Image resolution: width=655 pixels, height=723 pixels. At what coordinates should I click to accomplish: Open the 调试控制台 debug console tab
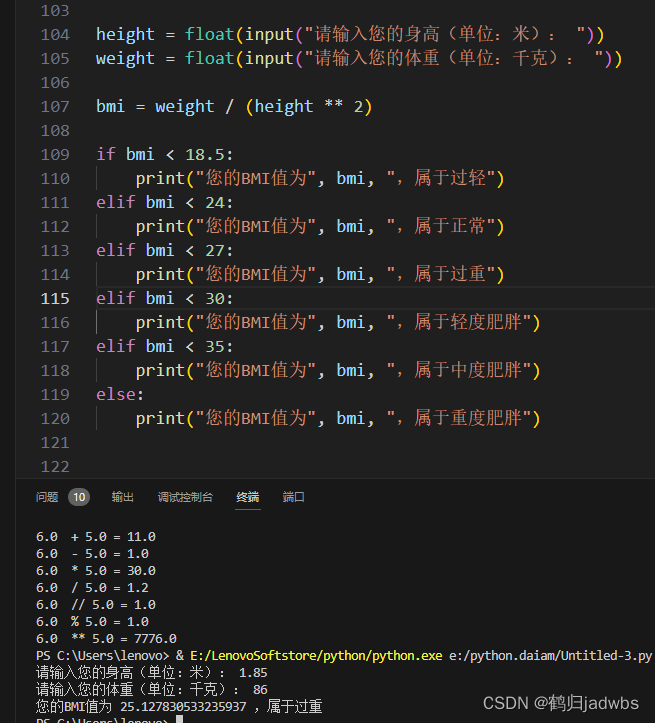[x=185, y=497]
